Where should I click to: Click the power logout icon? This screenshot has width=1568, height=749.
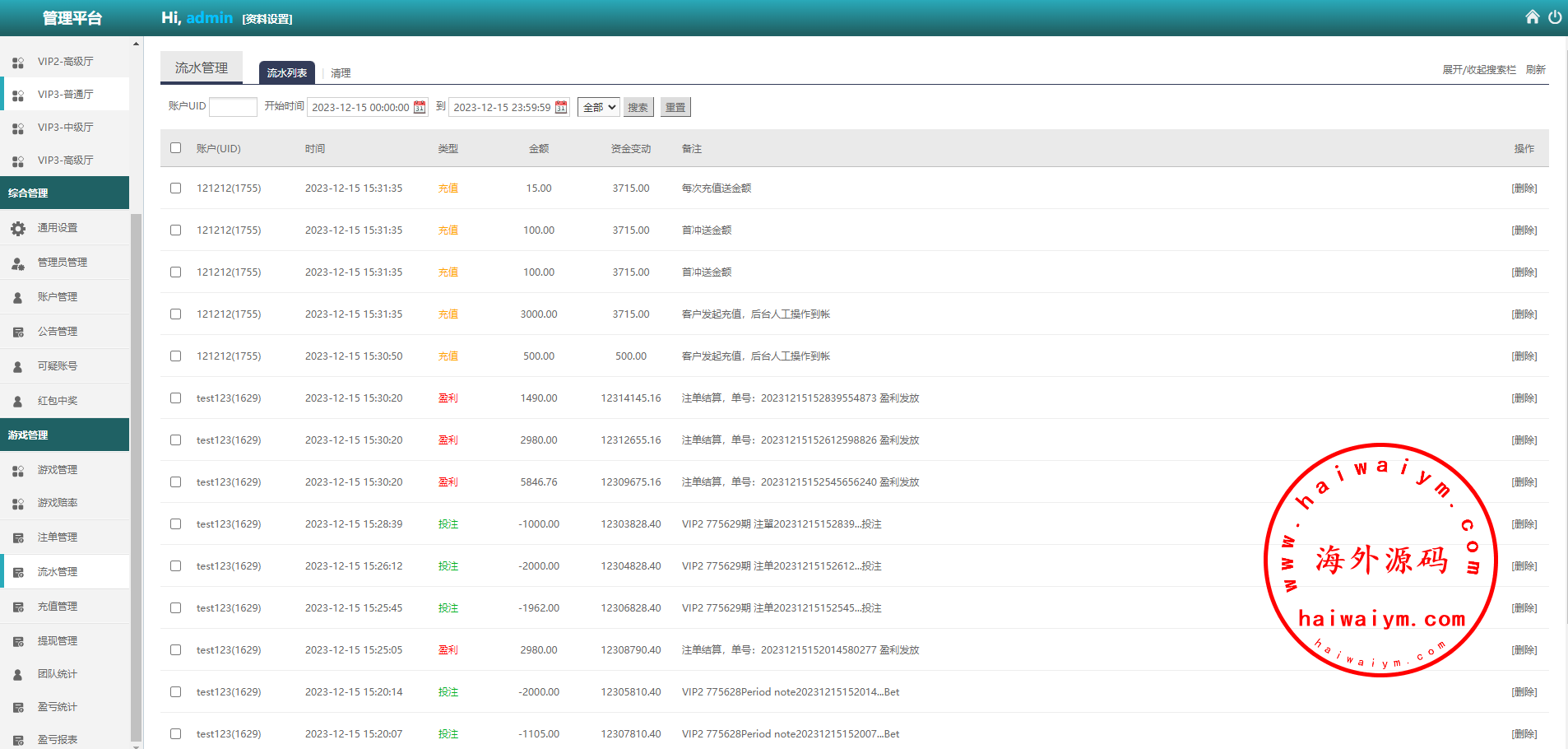point(1554,17)
